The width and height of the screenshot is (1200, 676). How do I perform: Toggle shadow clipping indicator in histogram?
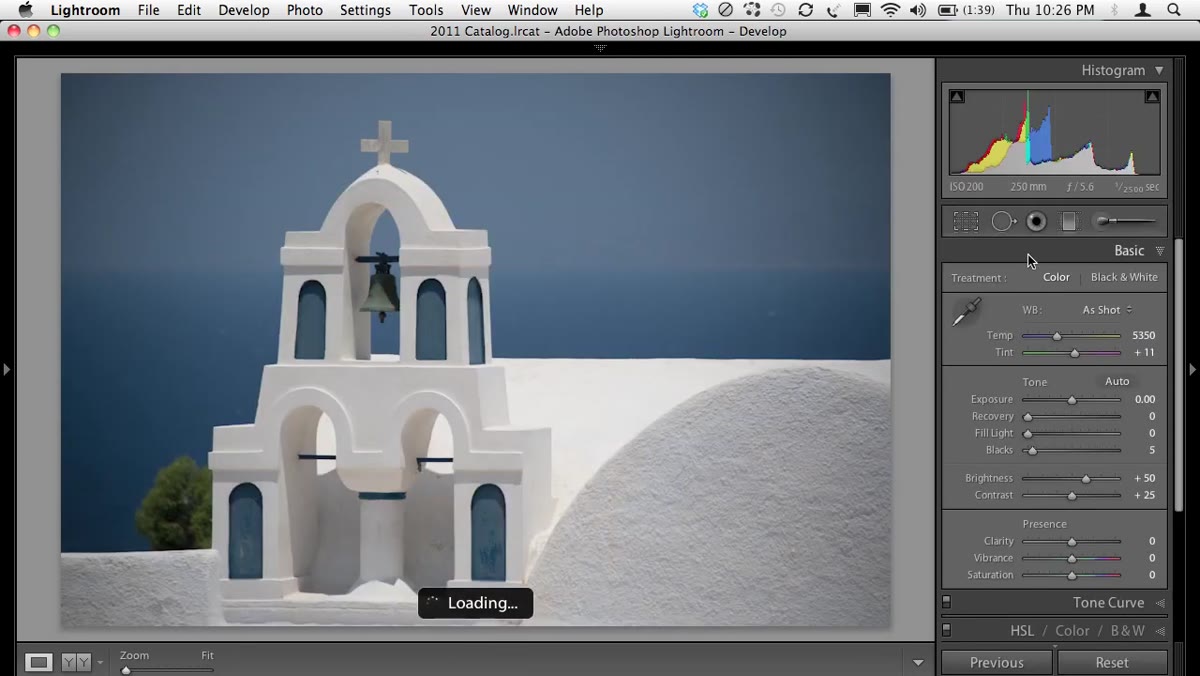pos(957,97)
